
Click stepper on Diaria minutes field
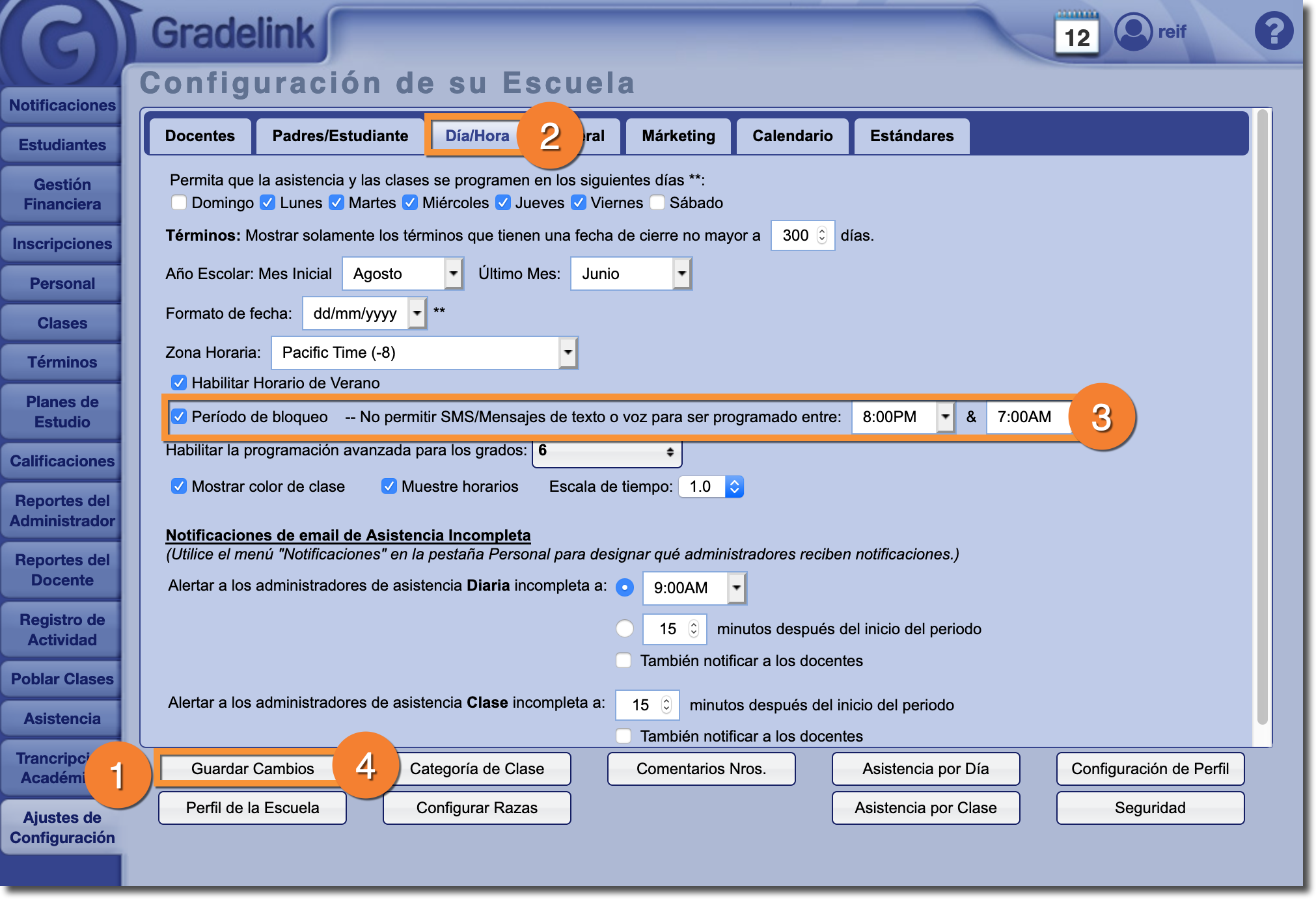pyautogui.click(x=694, y=628)
